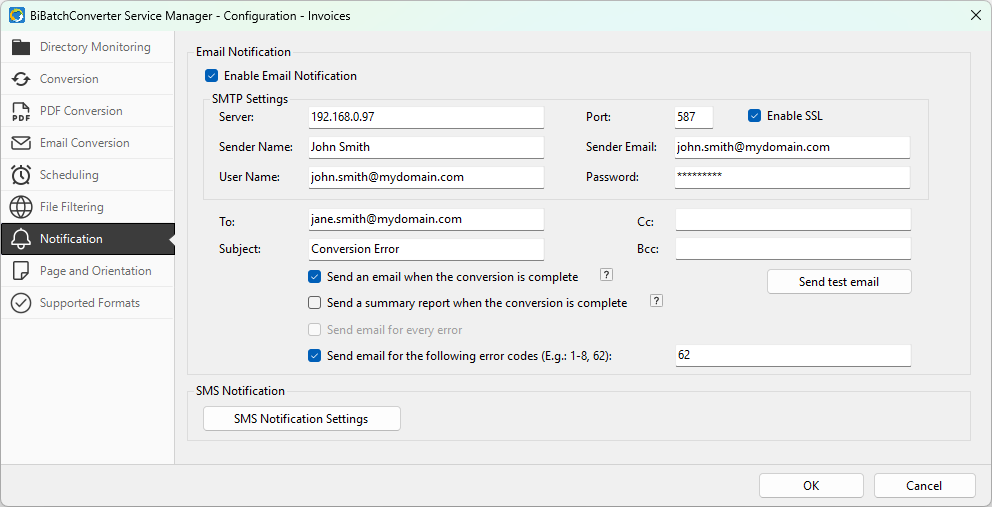Click into the Cc email field
The width and height of the screenshot is (992, 507).
[792, 220]
